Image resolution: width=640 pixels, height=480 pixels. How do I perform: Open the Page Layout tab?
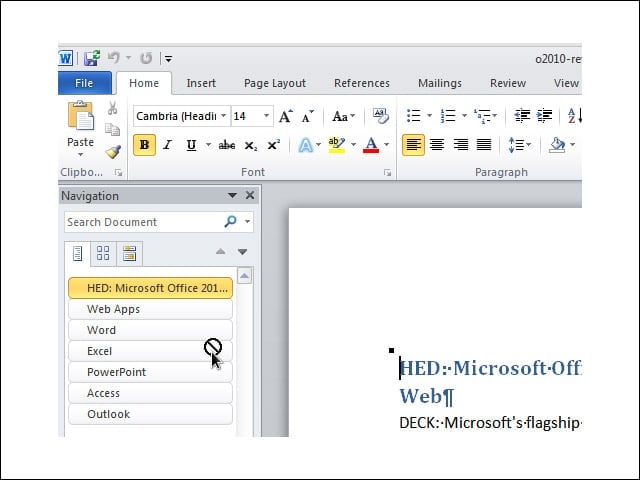click(x=275, y=83)
